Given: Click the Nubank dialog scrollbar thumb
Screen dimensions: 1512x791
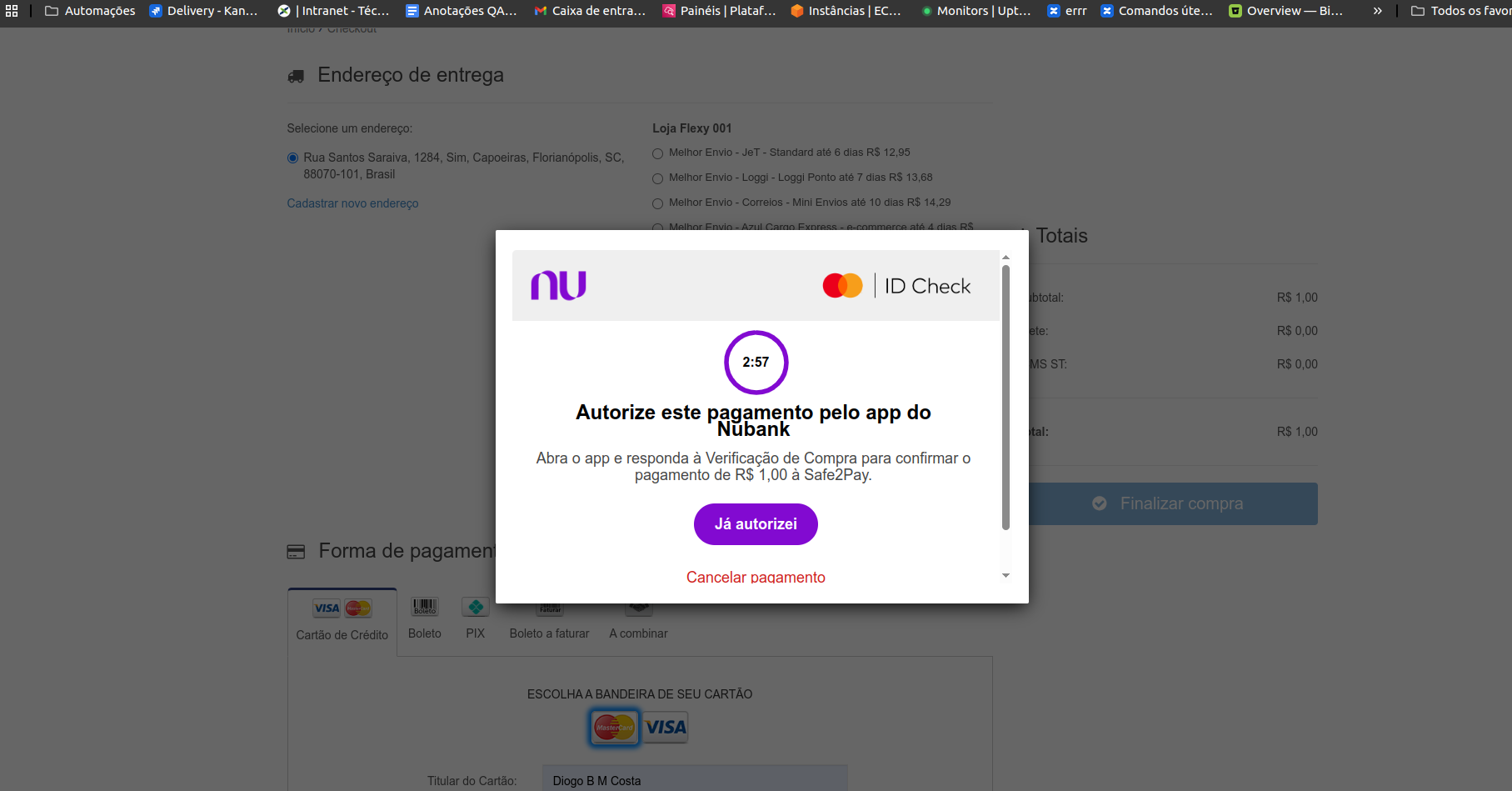Looking at the screenshot, I should [1006, 398].
